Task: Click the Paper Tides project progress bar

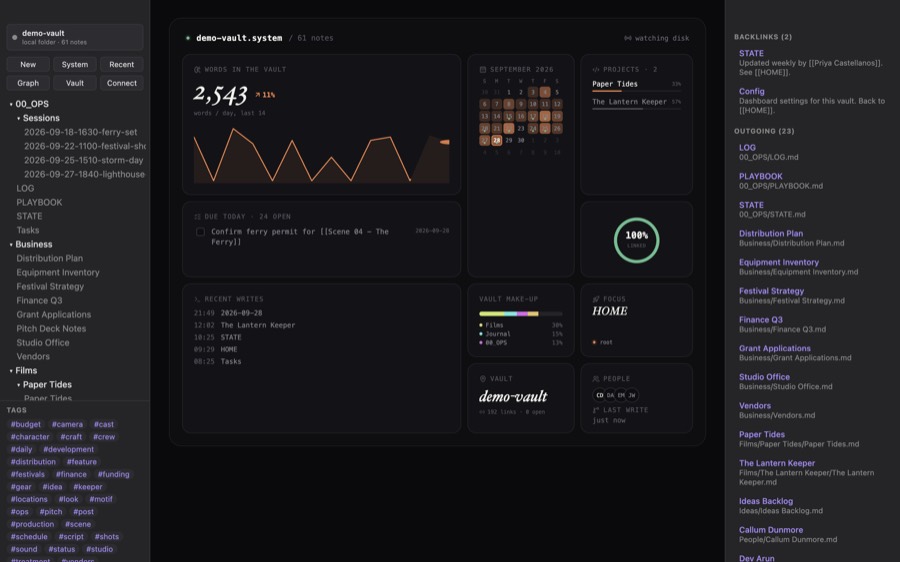Action: (x=637, y=91)
